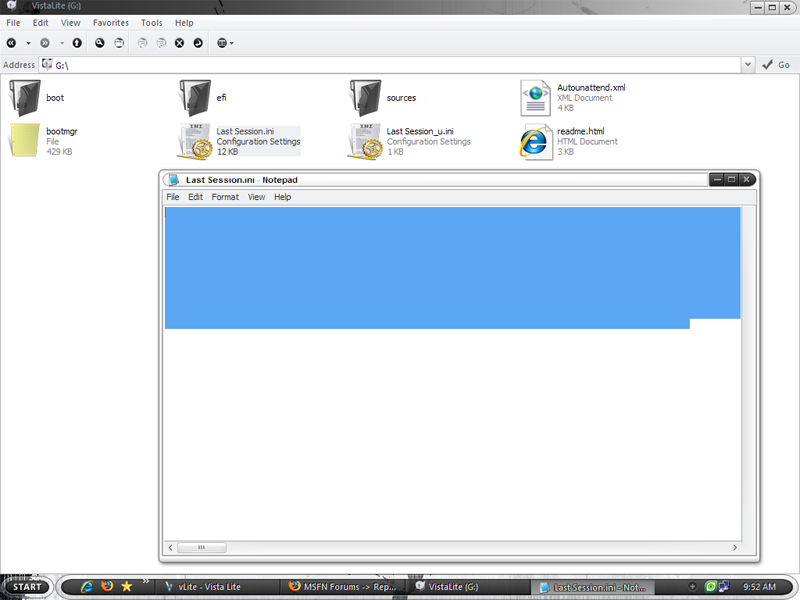Open the Forward button history dropdown
Viewport: 800px width, 600px height.
click(62, 43)
